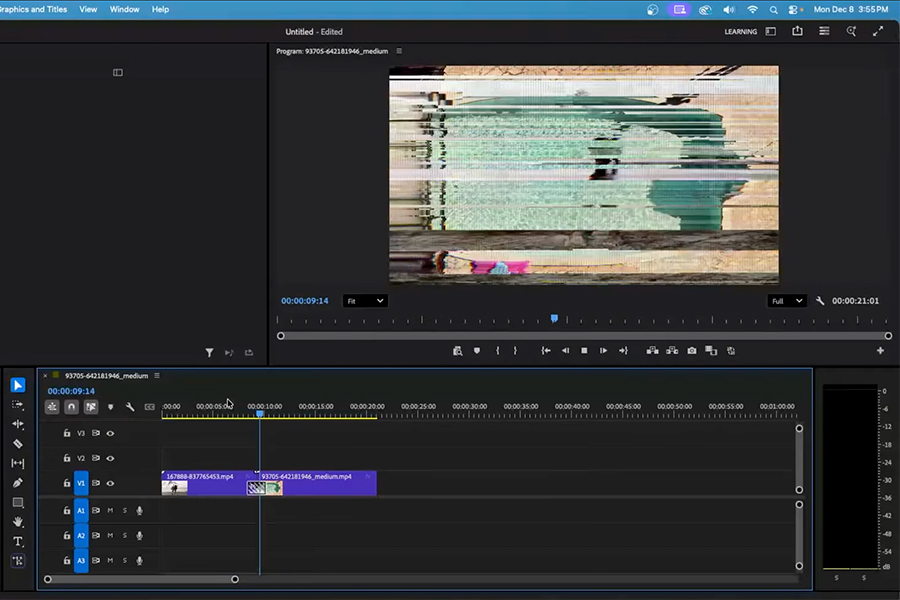Open the timeline panel menu

157,375
